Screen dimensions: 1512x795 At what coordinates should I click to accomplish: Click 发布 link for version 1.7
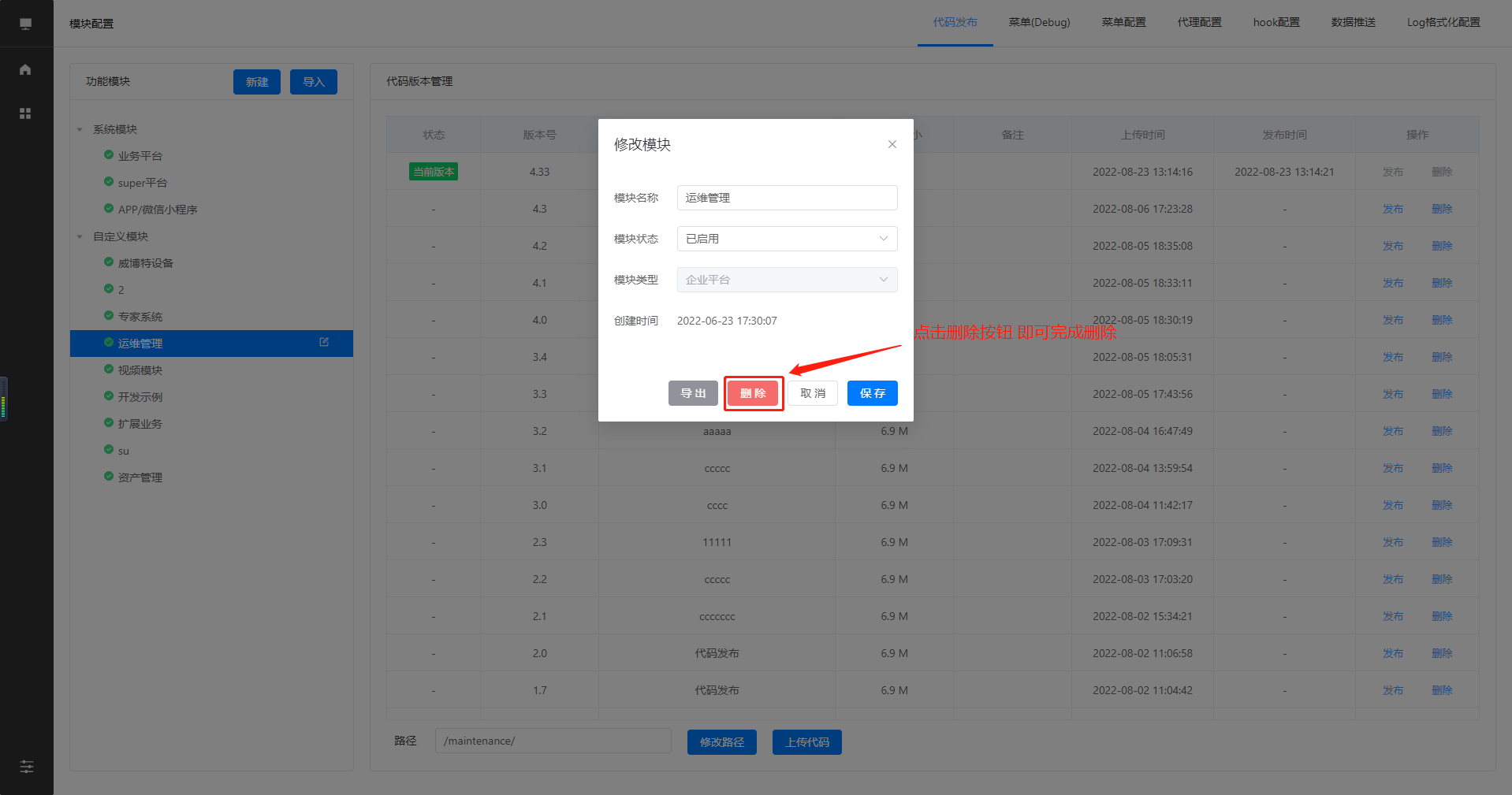(x=1393, y=690)
